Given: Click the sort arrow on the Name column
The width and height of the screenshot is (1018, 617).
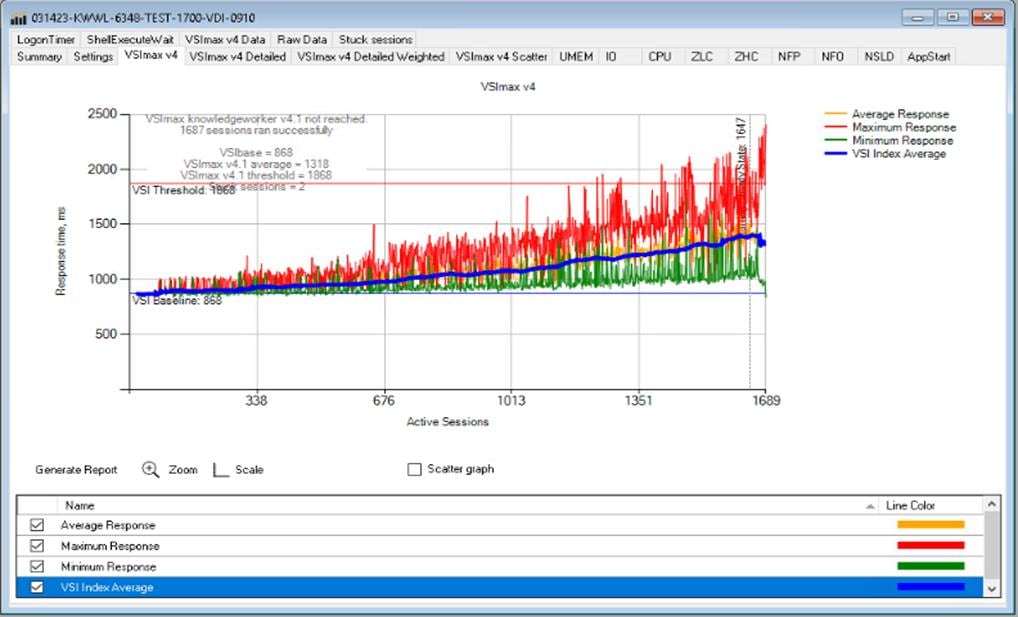Looking at the screenshot, I should pyautogui.click(x=869, y=505).
